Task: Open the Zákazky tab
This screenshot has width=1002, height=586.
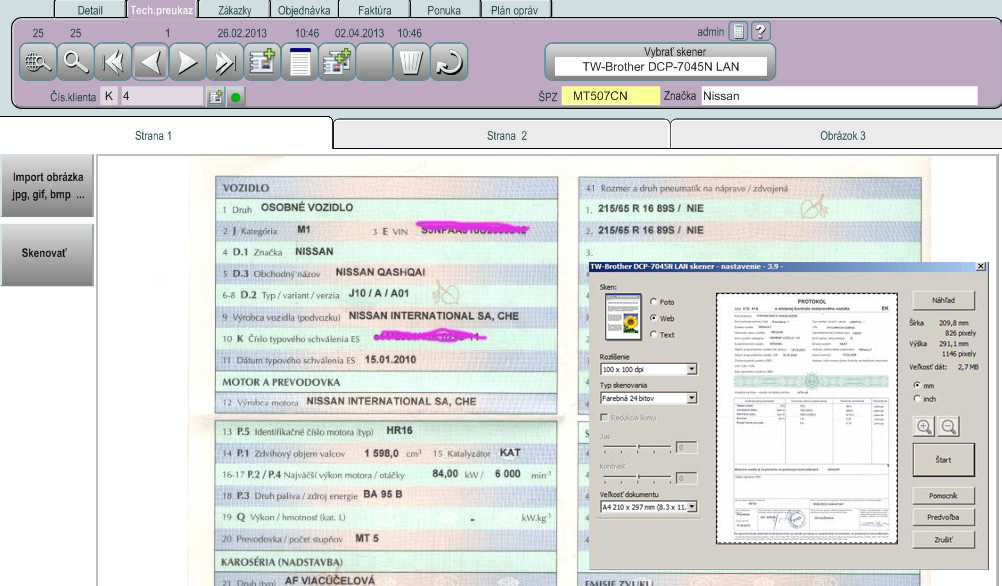Action: point(235,10)
